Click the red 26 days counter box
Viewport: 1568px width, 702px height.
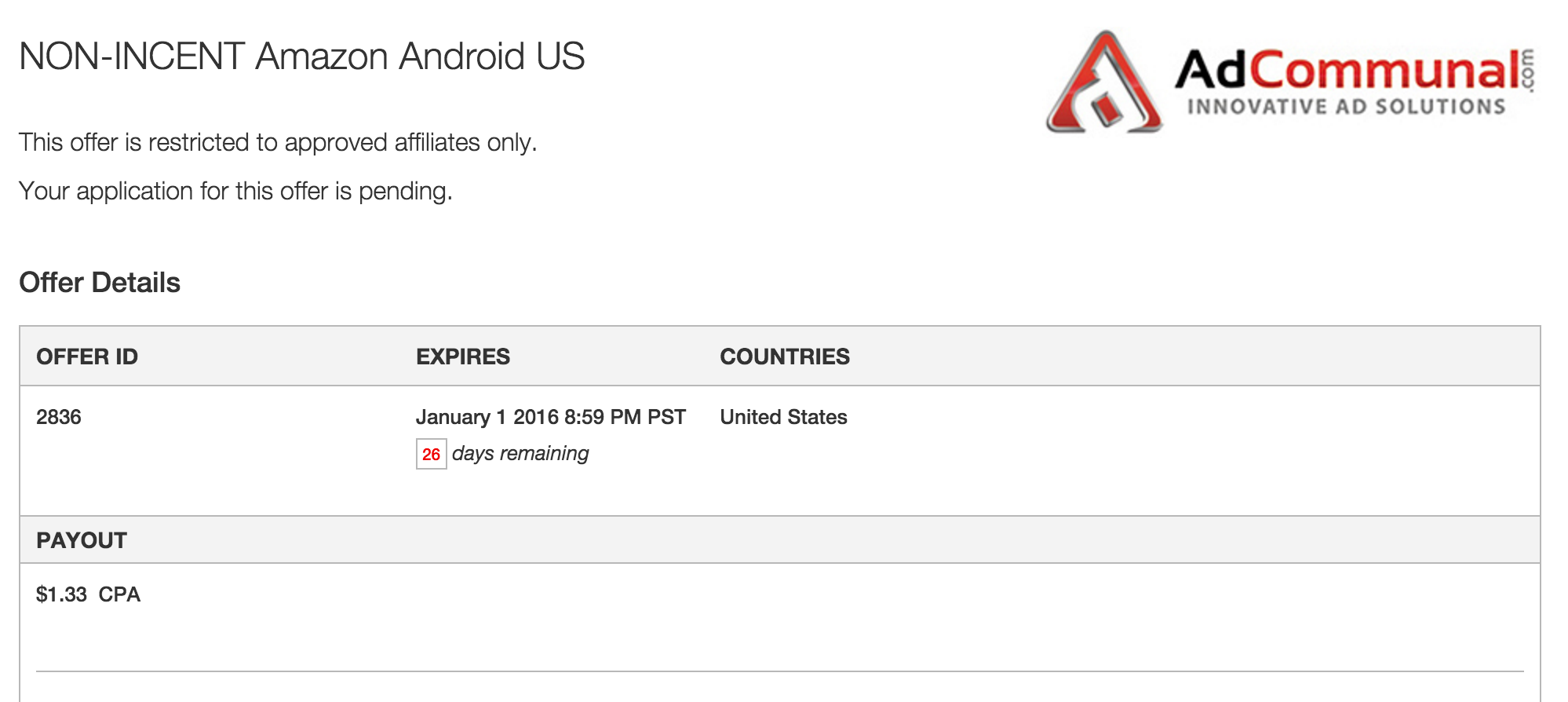pyautogui.click(x=431, y=454)
